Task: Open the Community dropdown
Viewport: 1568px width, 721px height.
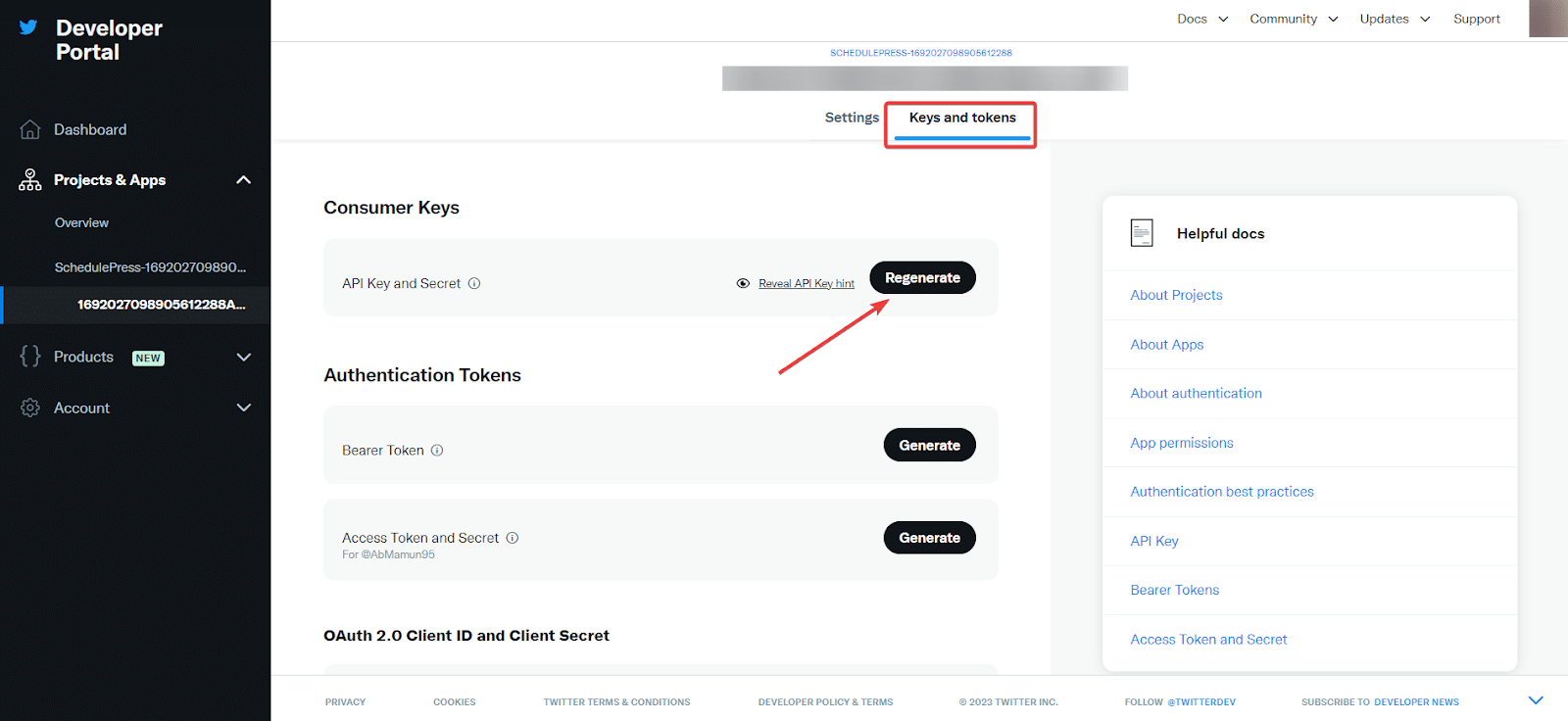Action: [1294, 19]
